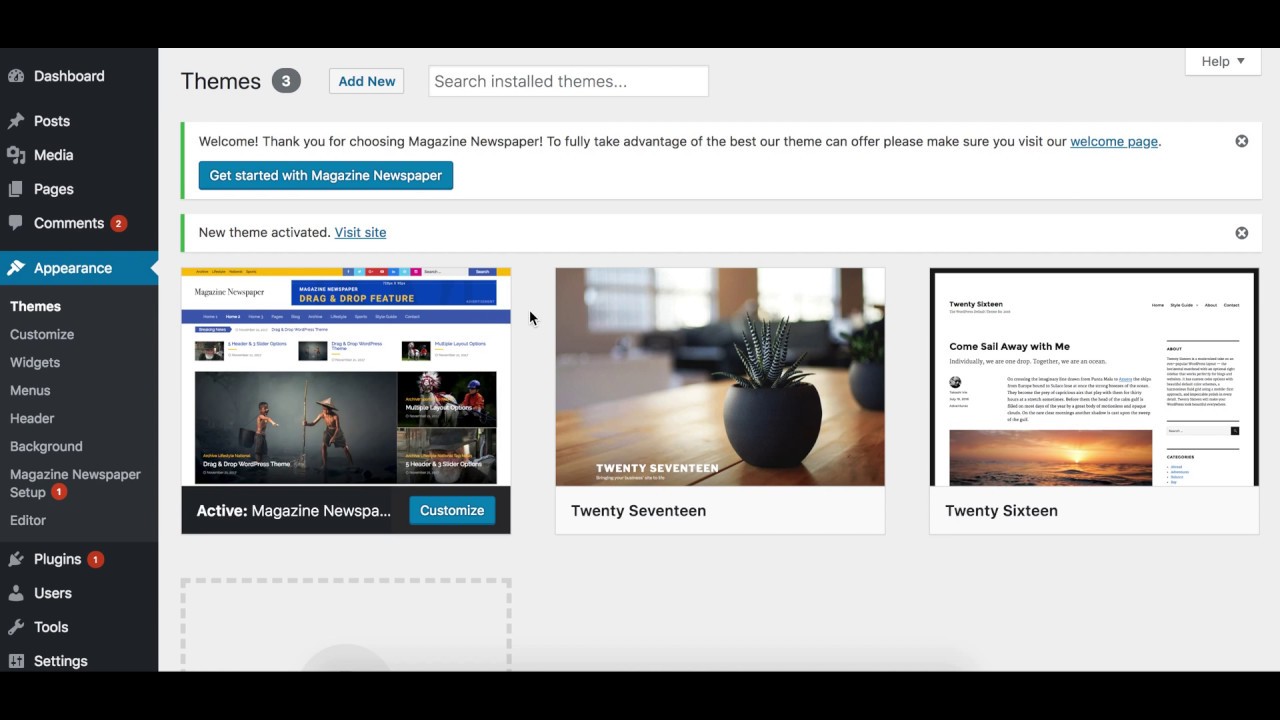Click the Twenty Seventeen theme name

[638, 510]
